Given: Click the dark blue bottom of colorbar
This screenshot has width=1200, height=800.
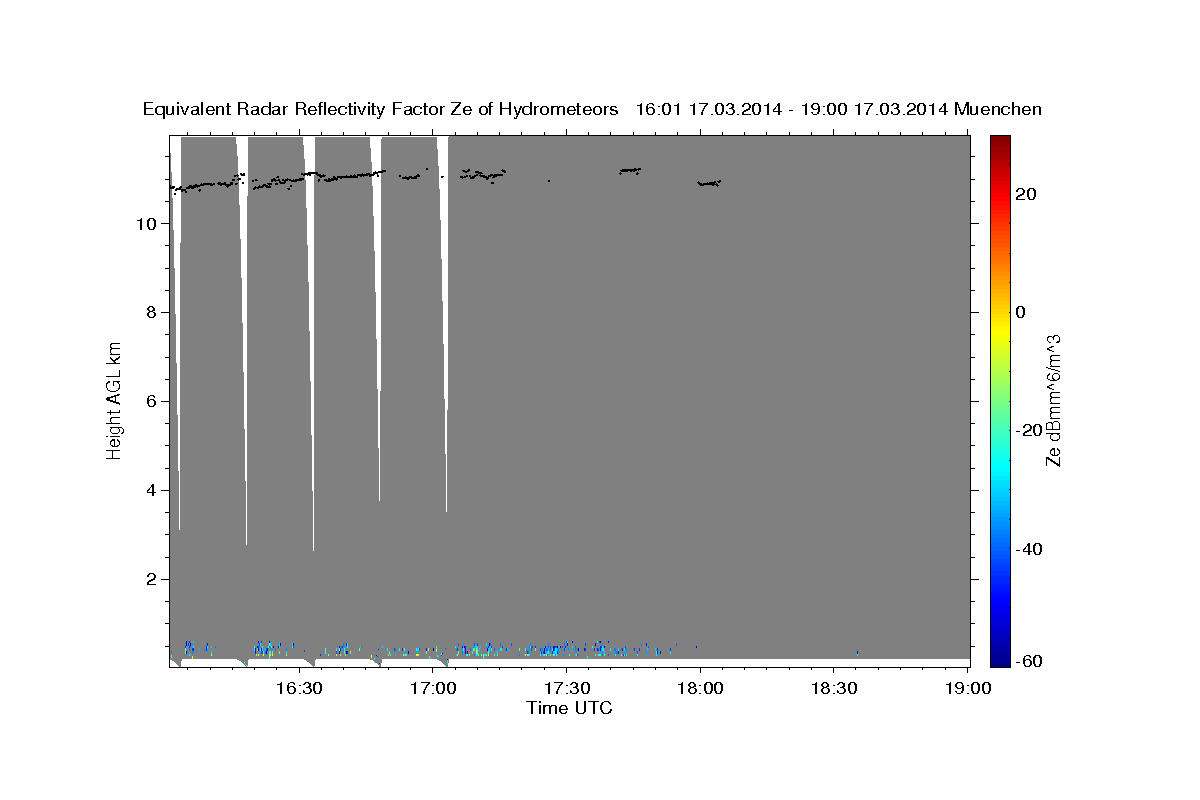Looking at the screenshot, I should (1001, 659).
